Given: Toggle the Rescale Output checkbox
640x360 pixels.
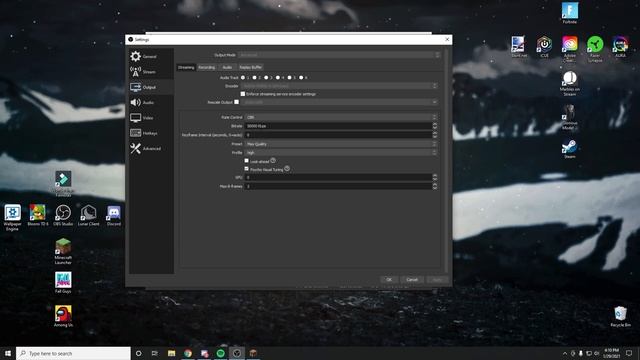Looking at the screenshot, I should [236, 102].
